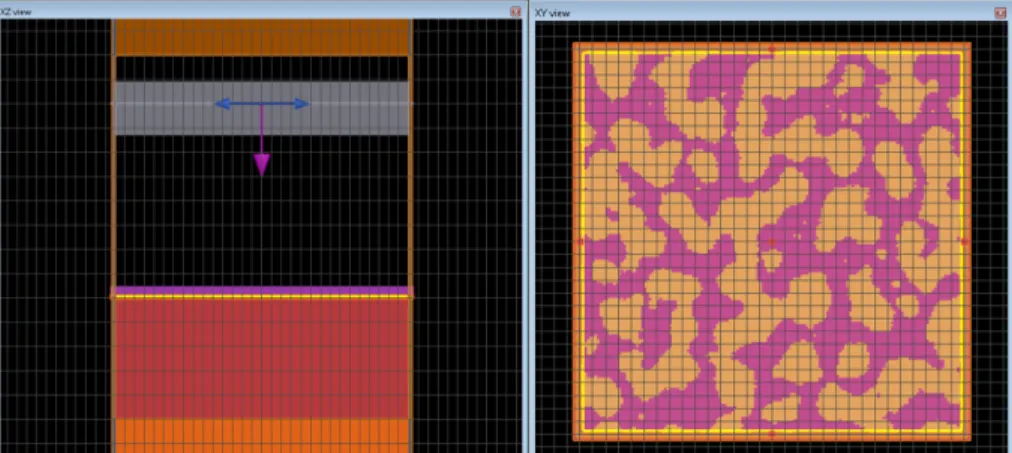Click the red handle on the bottom edge in XY view
1012x453 pixels.
(x=772, y=434)
